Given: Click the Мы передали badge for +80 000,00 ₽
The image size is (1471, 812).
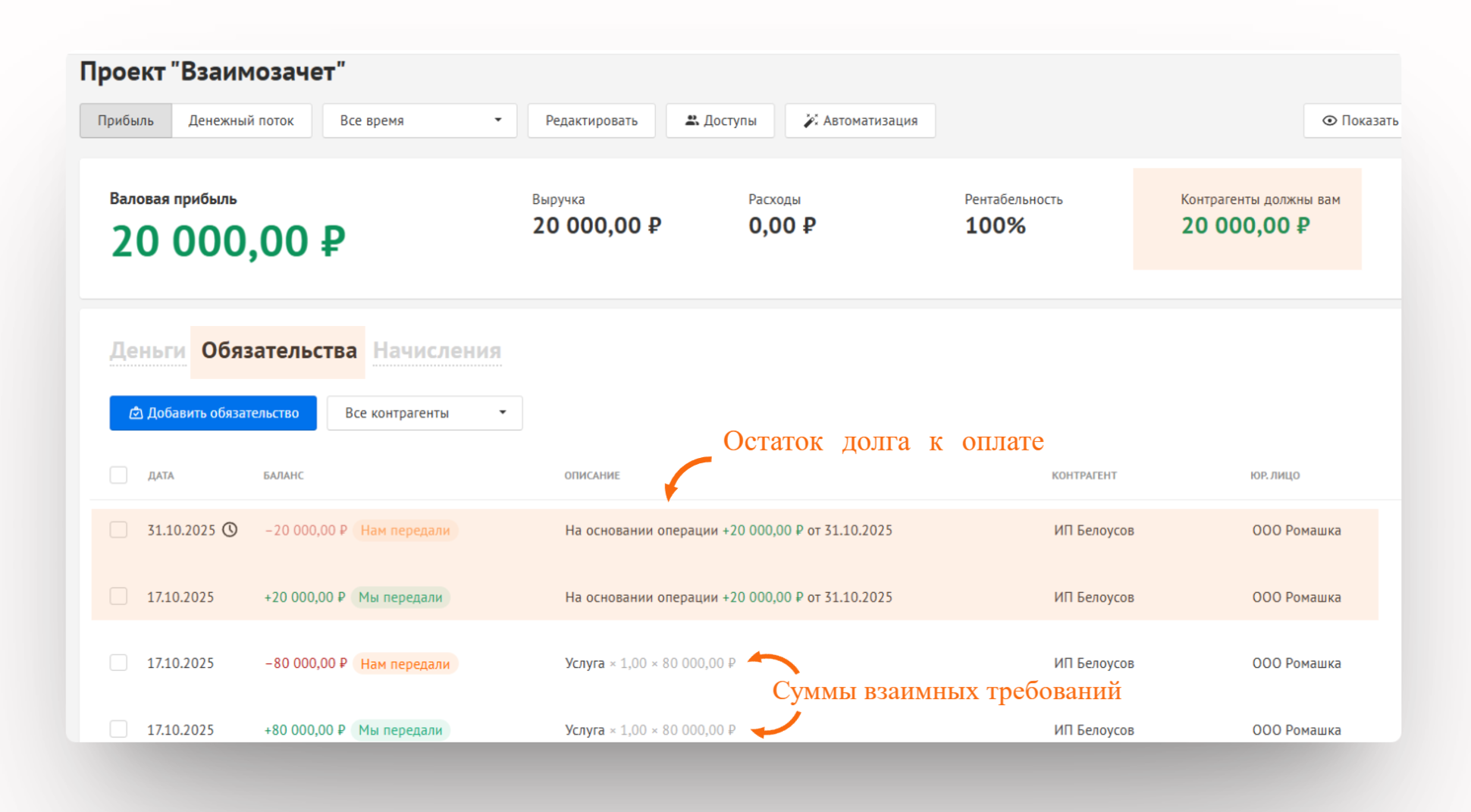Looking at the screenshot, I should pyautogui.click(x=400, y=730).
